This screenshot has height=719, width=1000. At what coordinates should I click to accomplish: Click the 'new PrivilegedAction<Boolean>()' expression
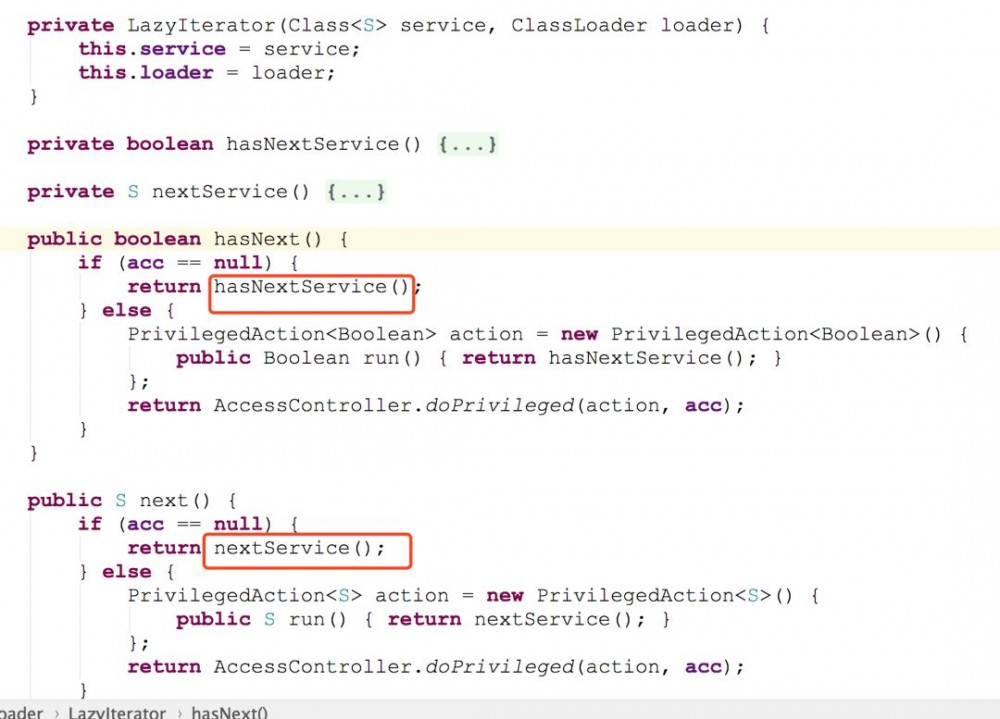(751, 334)
